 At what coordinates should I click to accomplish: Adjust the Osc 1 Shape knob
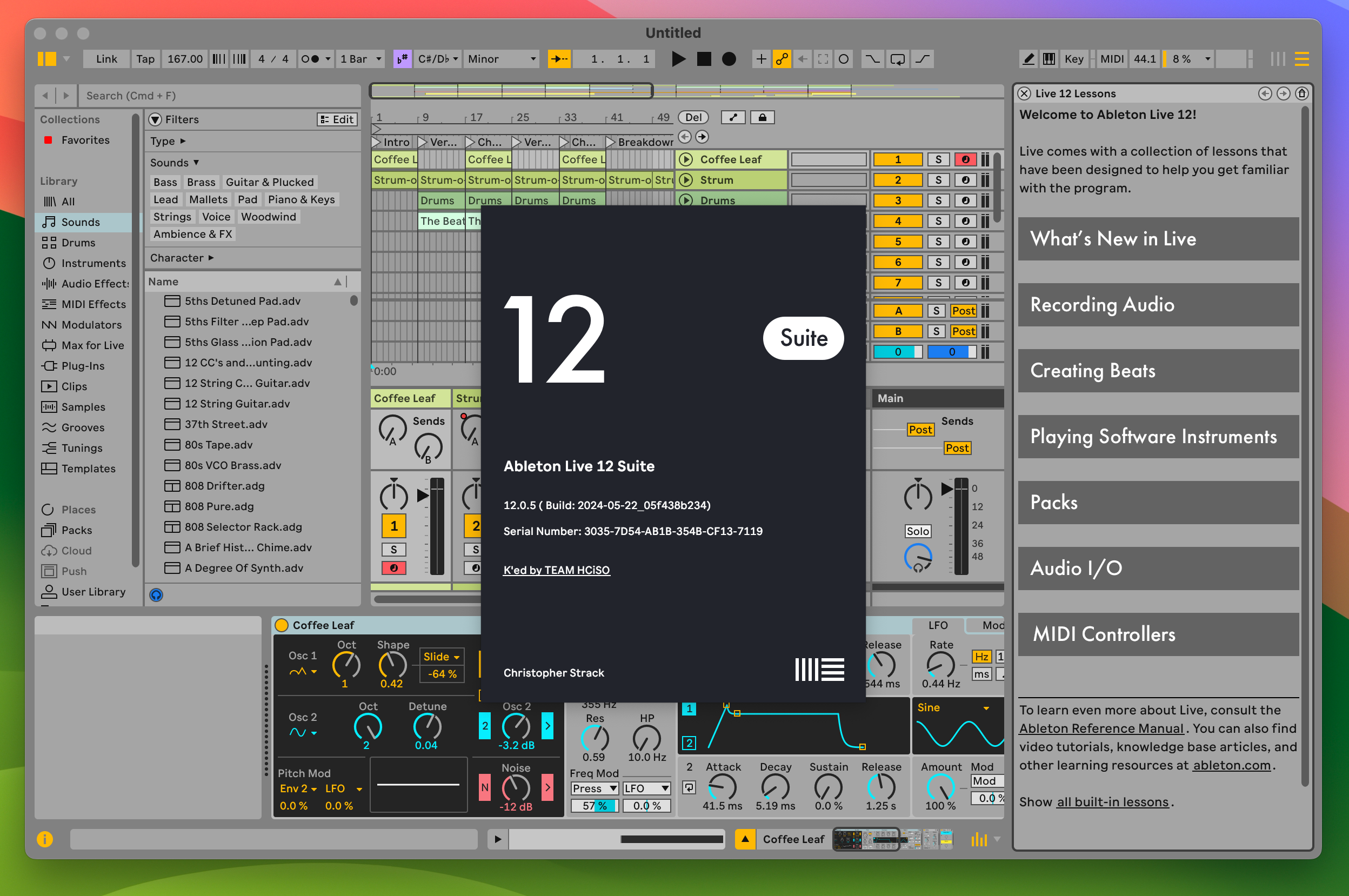392,666
